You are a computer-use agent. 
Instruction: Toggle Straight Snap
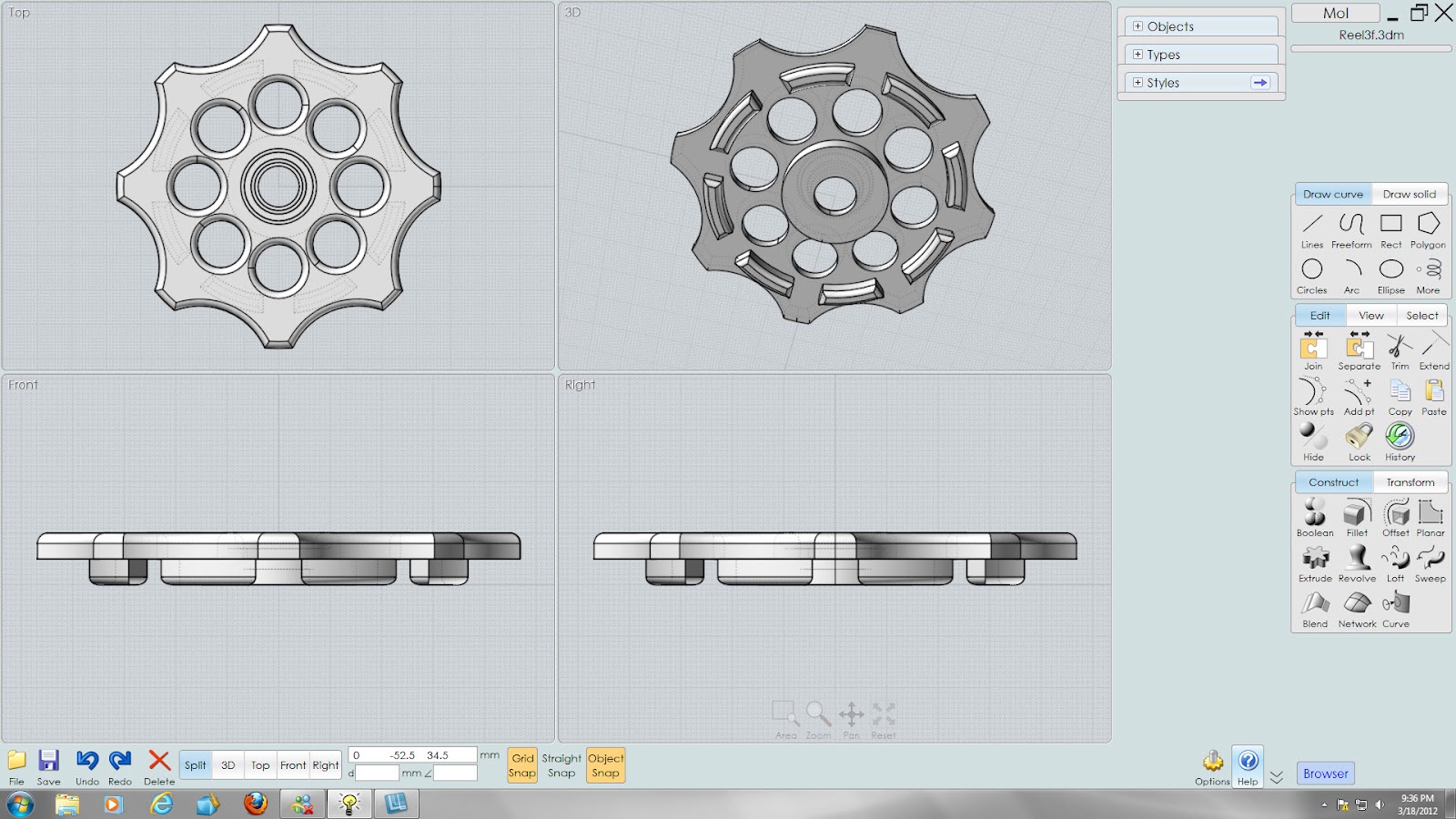561,765
